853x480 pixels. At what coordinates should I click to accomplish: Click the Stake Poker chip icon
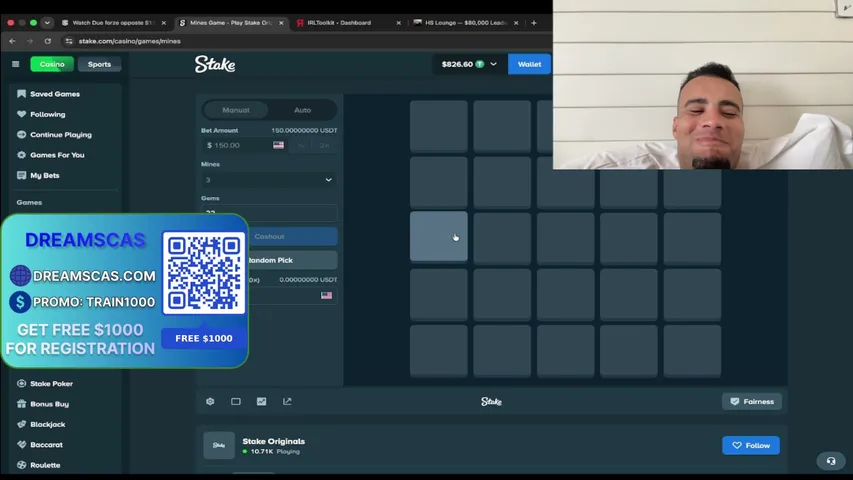coord(21,384)
